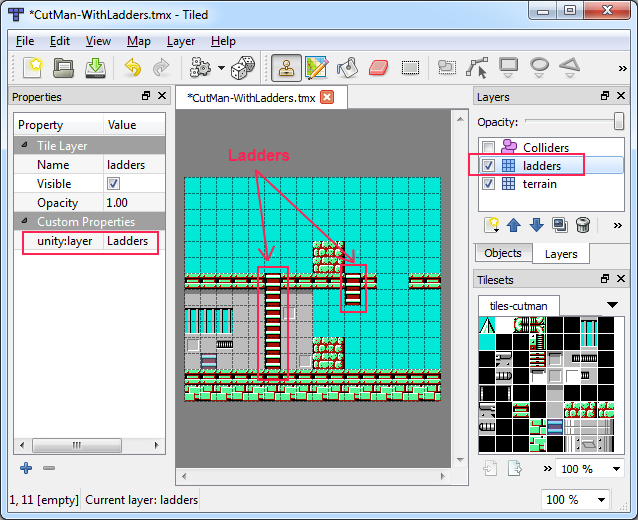Switch to the Layers tab
The image size is (638, 520).
561,254
